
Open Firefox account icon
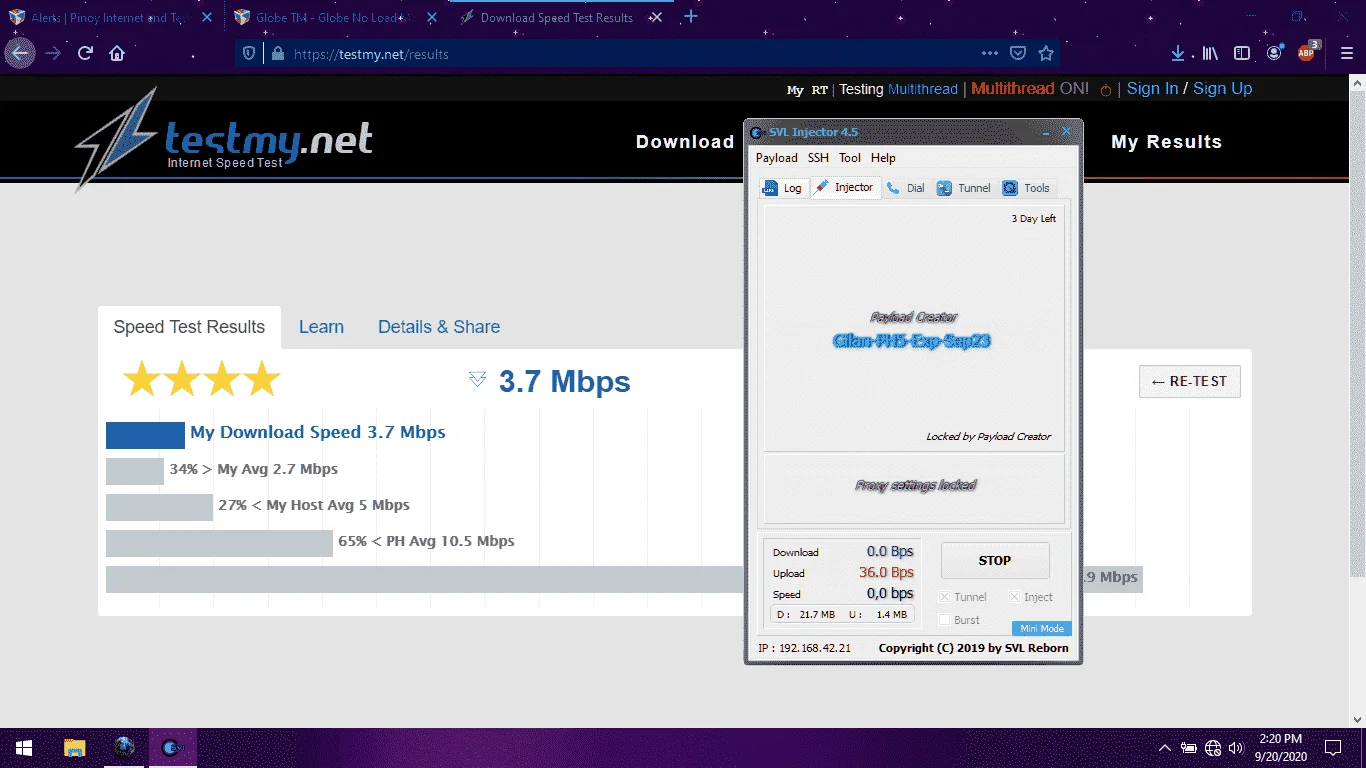pyautogui.click(x=1274, y=54)
